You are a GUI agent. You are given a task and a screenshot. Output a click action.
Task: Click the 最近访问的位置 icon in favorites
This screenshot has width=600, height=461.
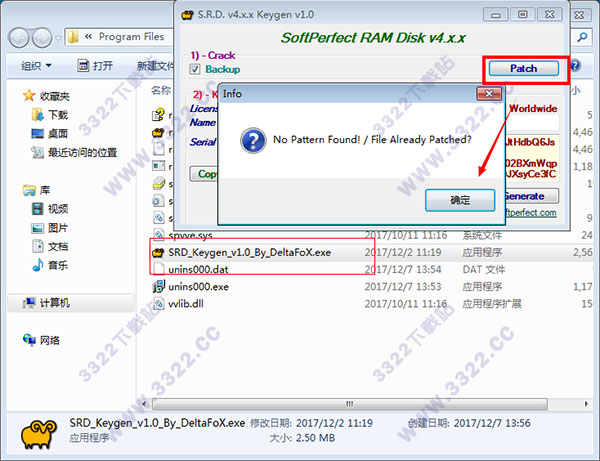(x=38, y=152)
